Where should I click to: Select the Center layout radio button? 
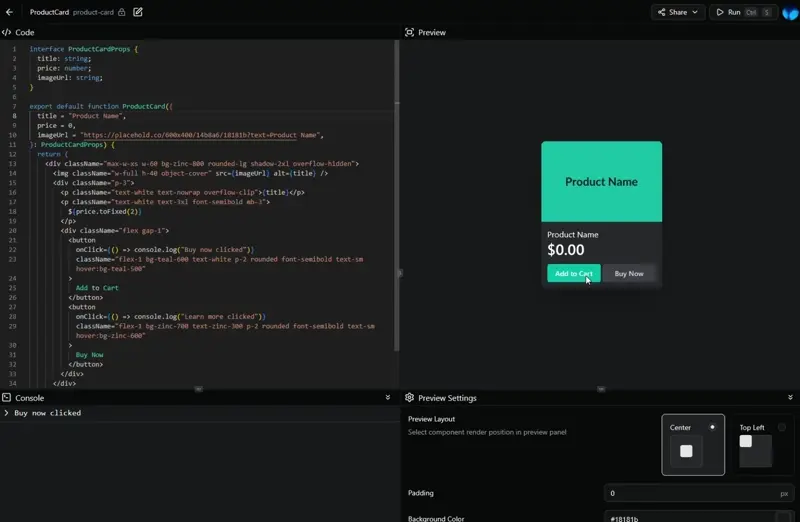[x=712, y=426]
